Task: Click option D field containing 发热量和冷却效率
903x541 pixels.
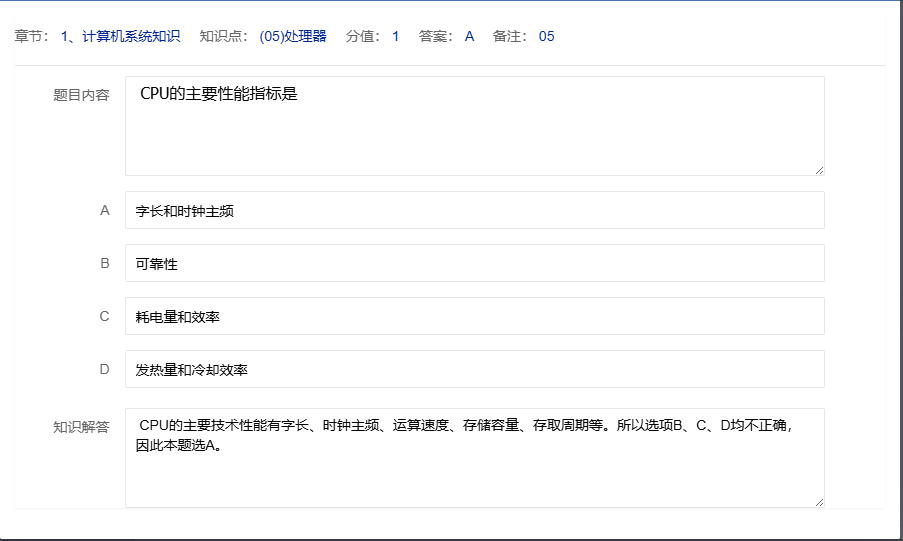Action: click(x=474, y=370)
